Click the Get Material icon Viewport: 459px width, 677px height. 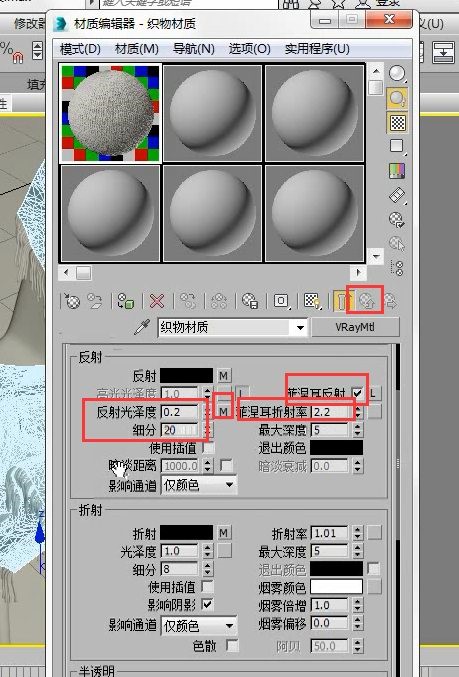(72, 301)
